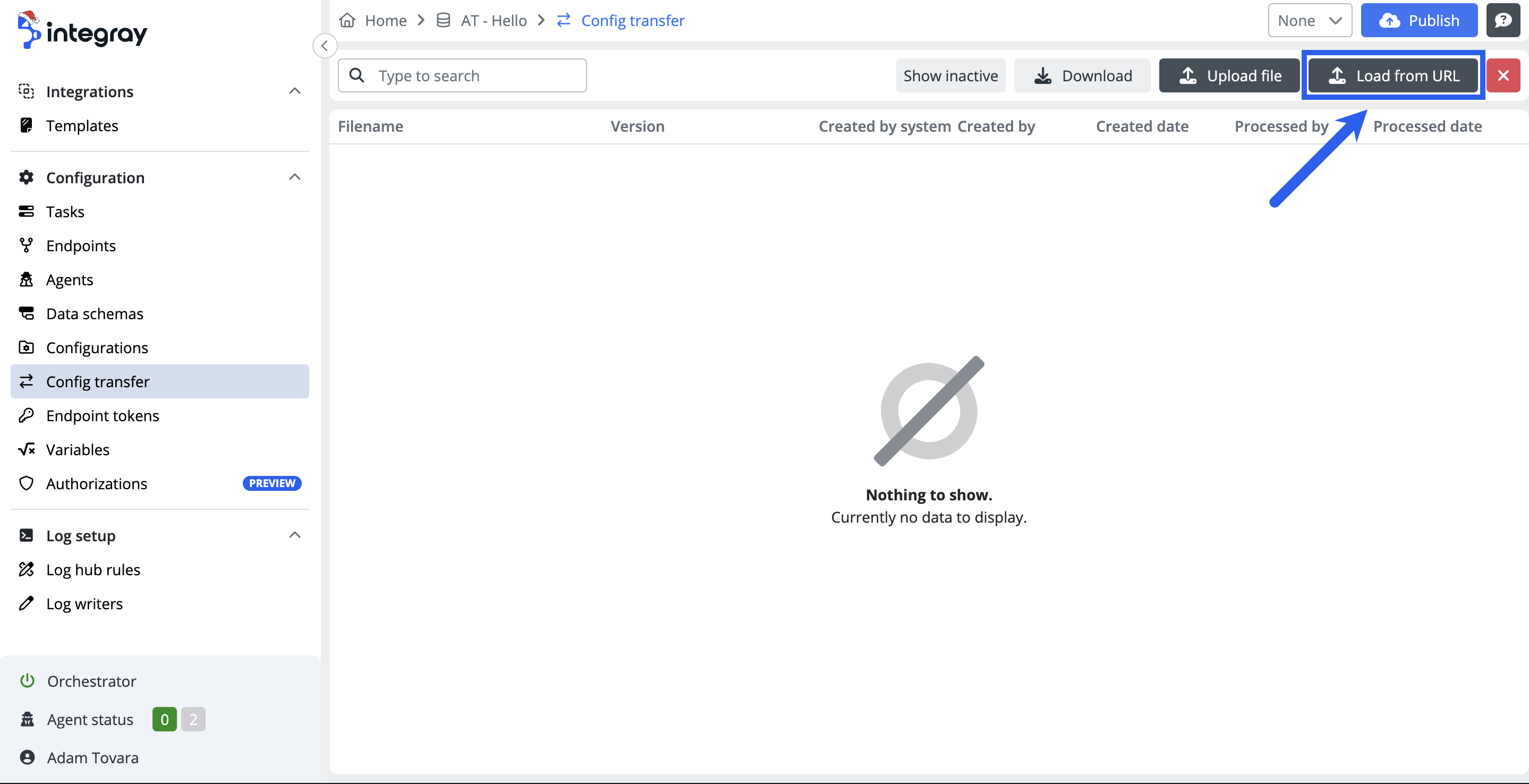Click the Publish button
This screenshot has width=1529, height=784.
coord(1418,21)
